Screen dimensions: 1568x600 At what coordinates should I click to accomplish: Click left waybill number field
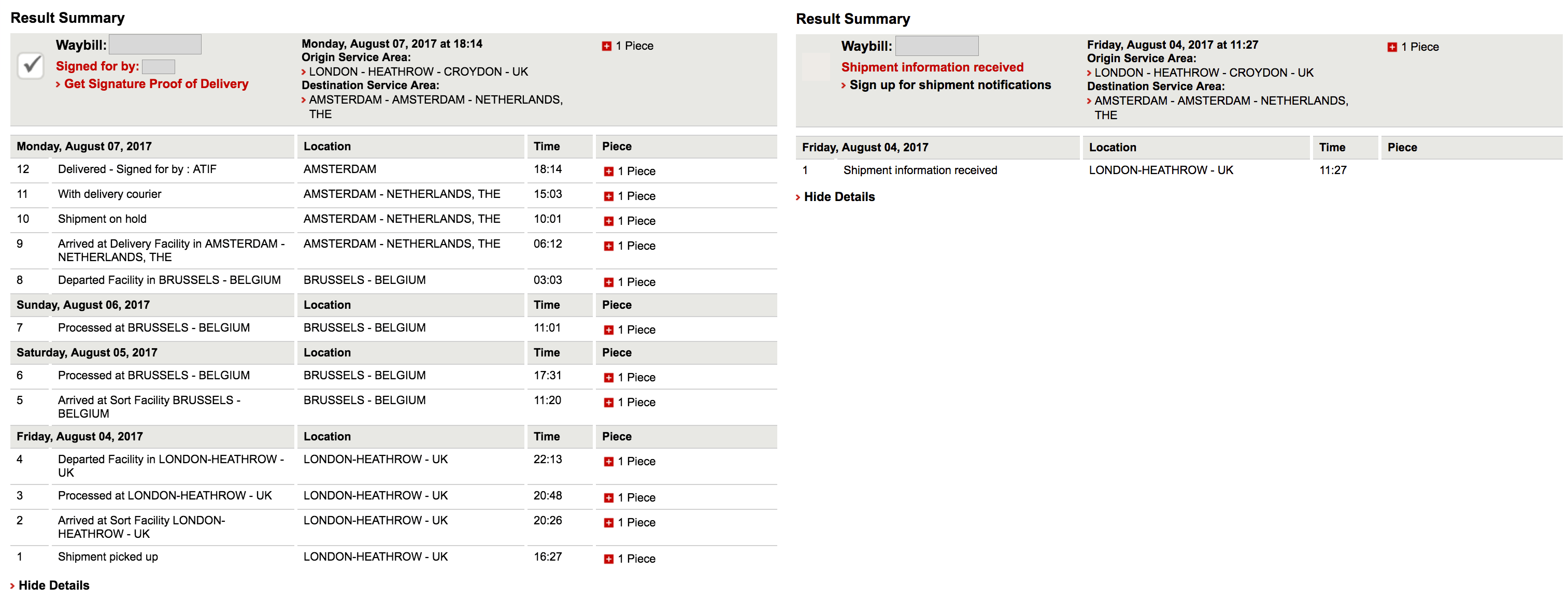click(x=154, y=45)
